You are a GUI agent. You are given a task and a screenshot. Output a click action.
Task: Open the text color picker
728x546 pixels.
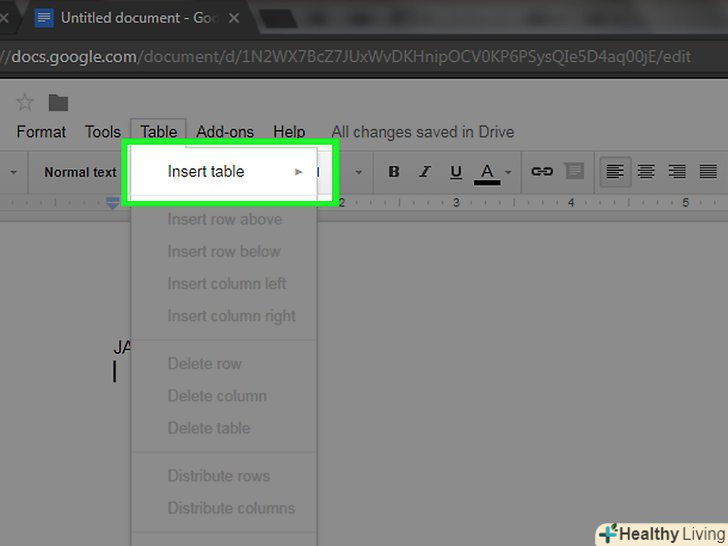(487, 174)
